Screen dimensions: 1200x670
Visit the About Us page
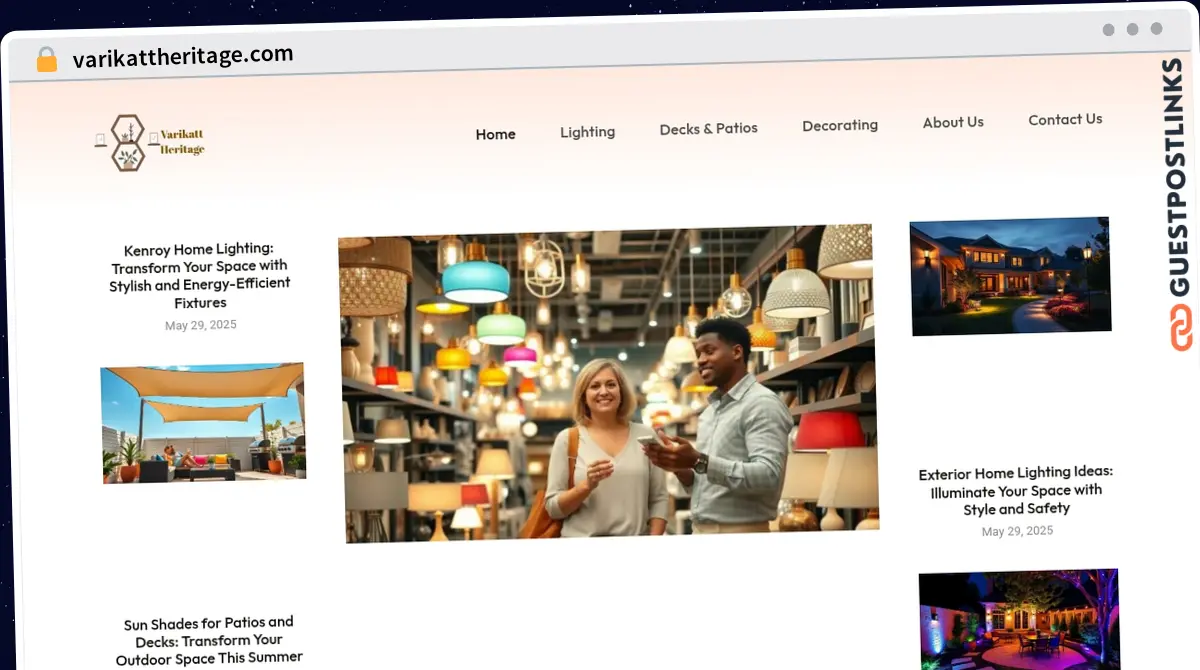[x=953, y=122]
